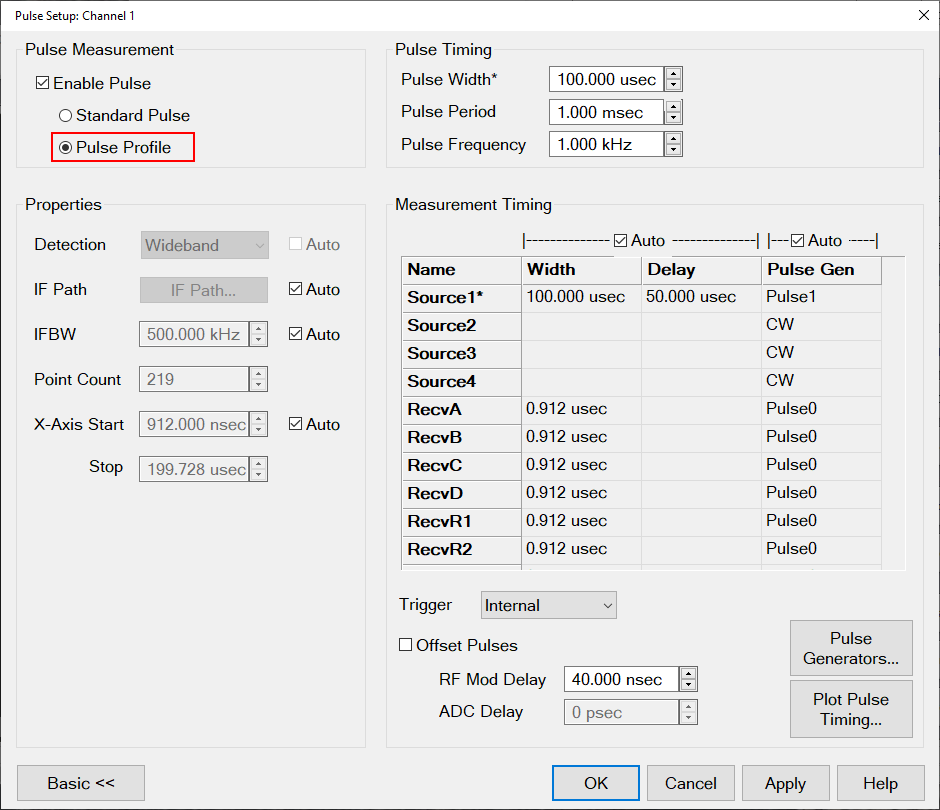
Task: Enable the Offset Pulses checkbox
Action: [x=406, y=646]
